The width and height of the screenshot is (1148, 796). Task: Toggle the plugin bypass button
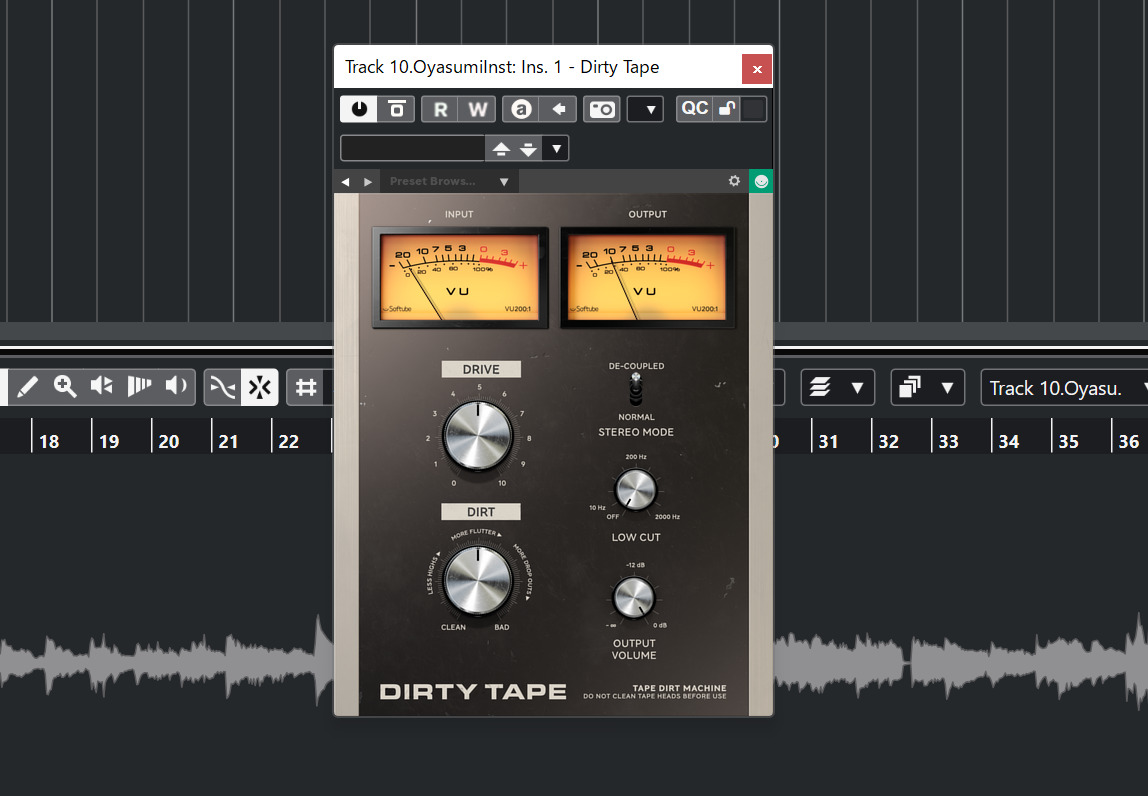click(397, 109)
